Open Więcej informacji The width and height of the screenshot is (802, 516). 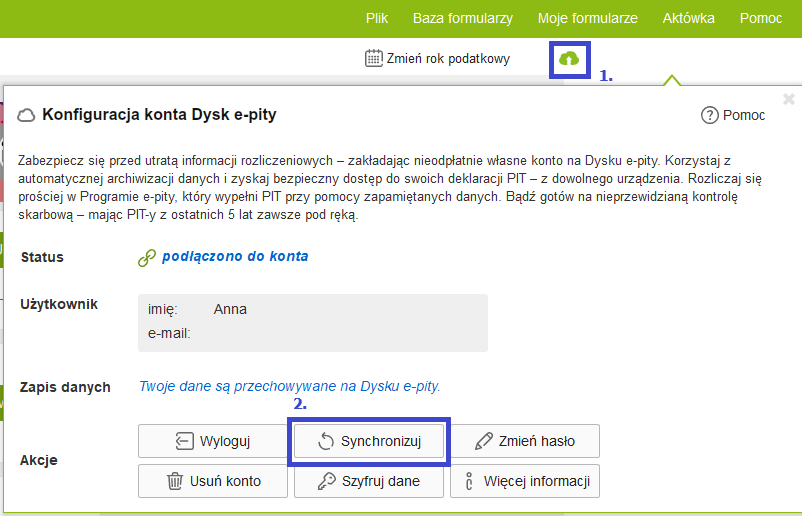click(x=524, y=481)
